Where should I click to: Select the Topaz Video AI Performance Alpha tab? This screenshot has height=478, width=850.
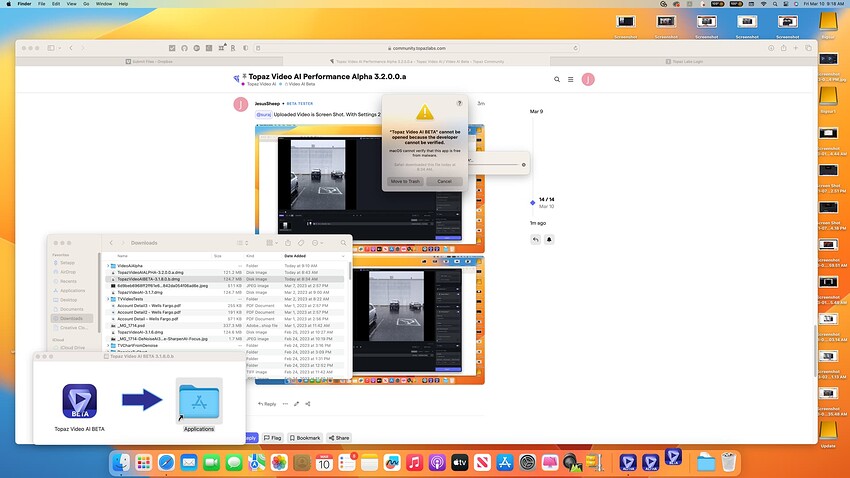[416, 61]
